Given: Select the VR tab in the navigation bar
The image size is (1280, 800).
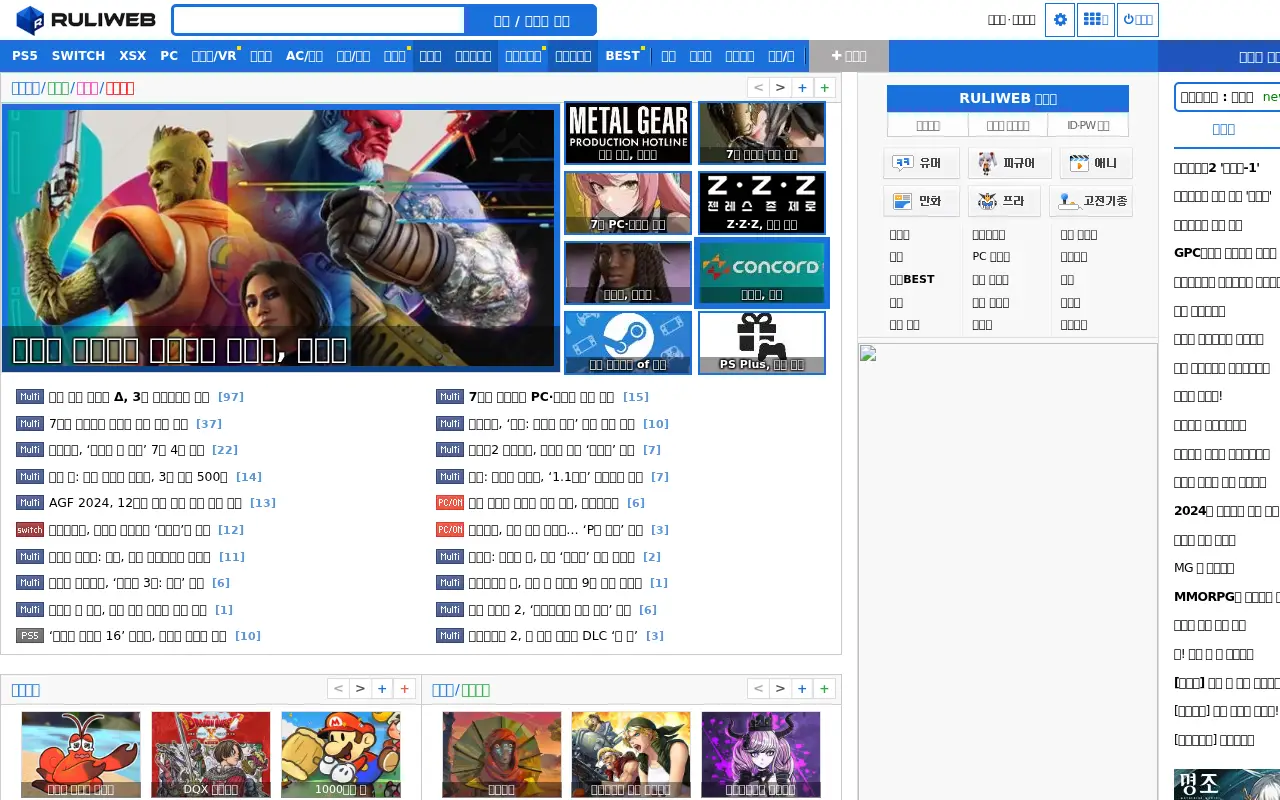Looking at the screenshot, I should [214, 56].
